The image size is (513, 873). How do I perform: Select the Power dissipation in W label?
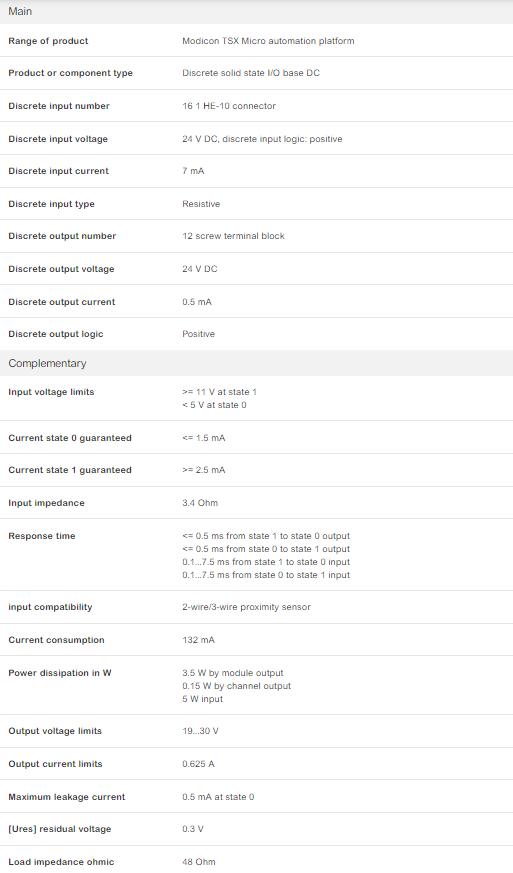60,673
